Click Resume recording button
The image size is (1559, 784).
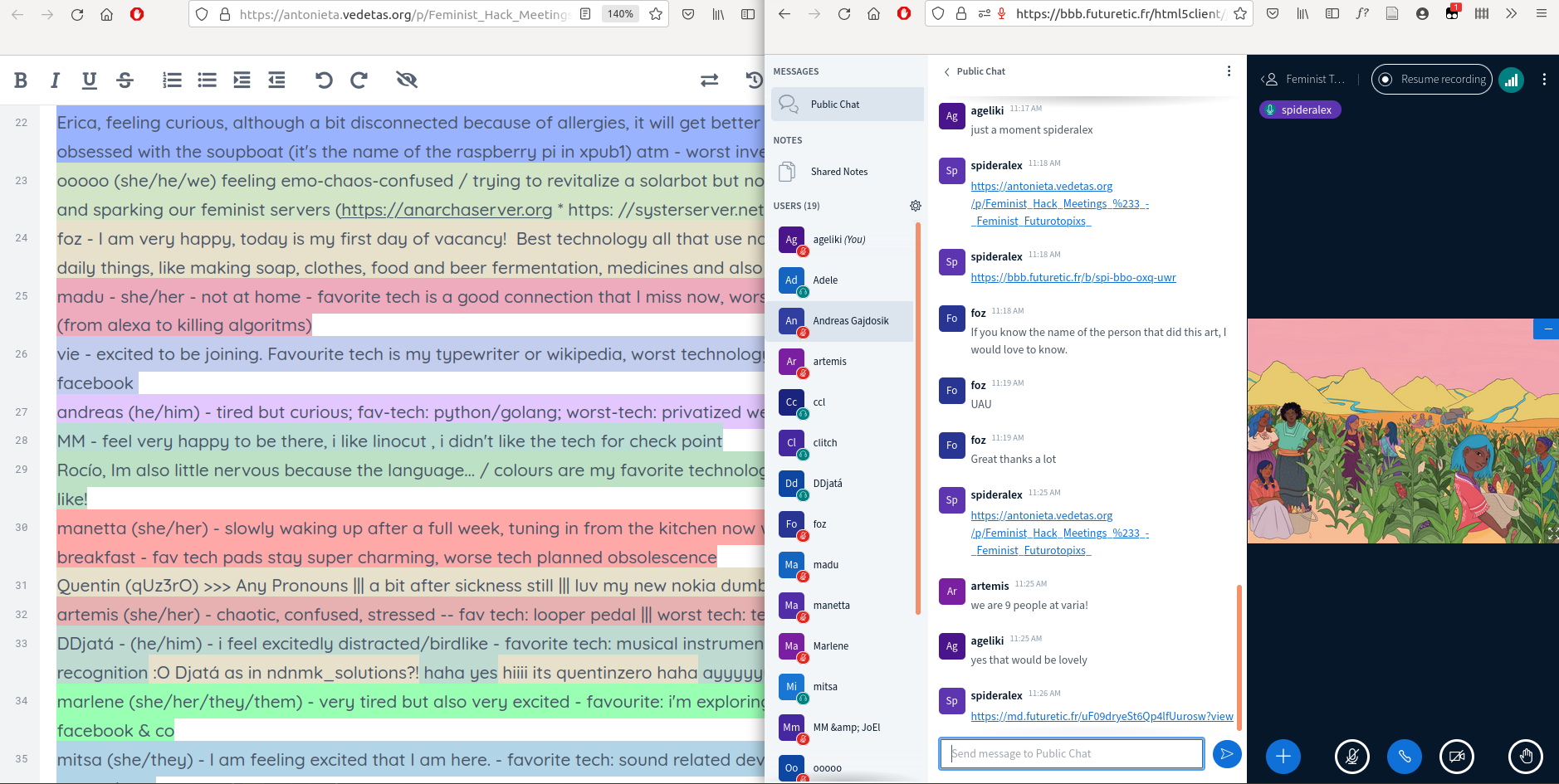(1432, 80)
